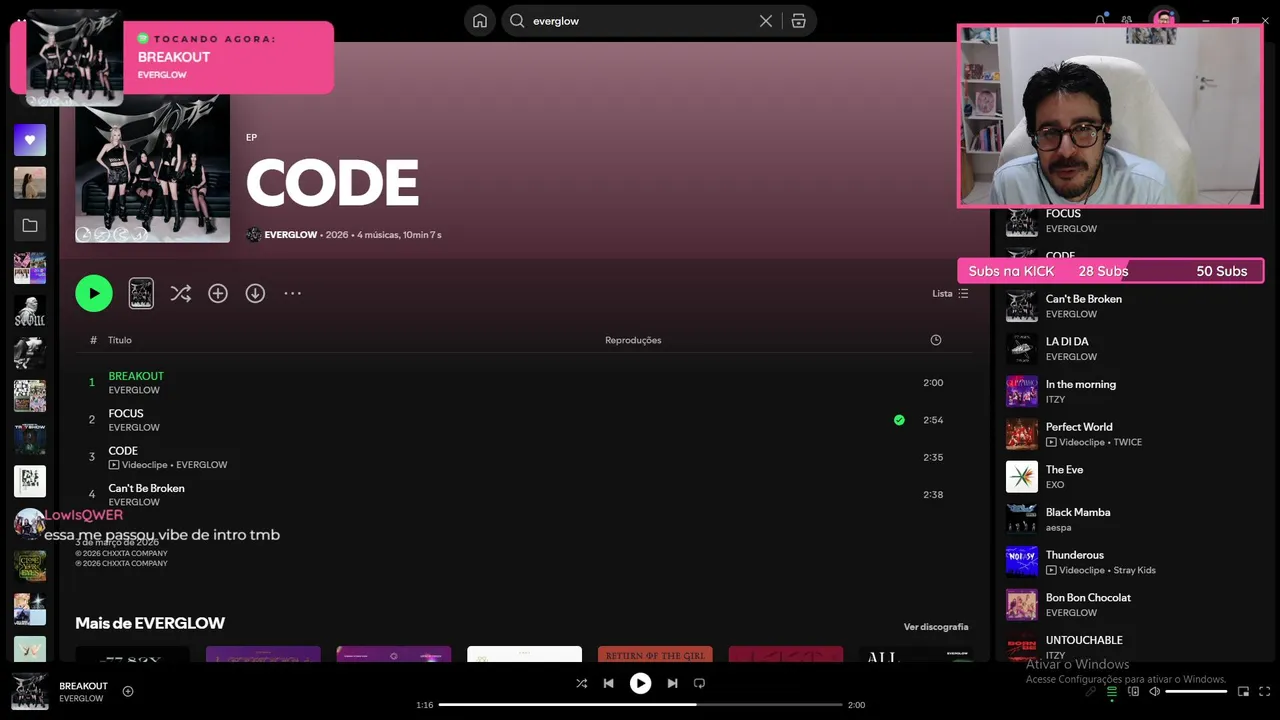The height and width of the screenshot is (720, 1280).
Task: Open Liked Songs heart playlist in sidebar
Action: tap(30, 140)
